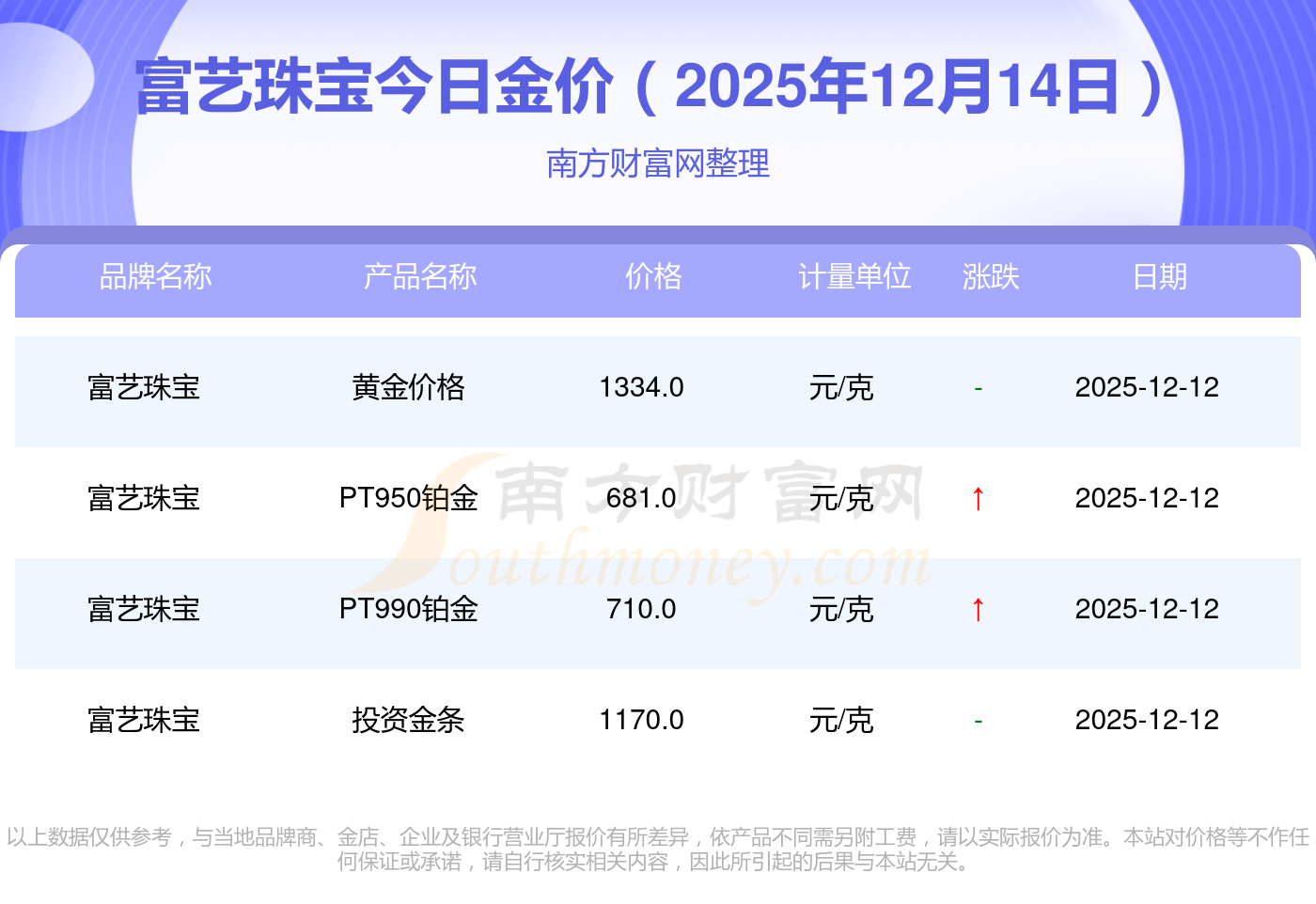Select 富艺珠宝 in the 投资金条 row

pyautogui.click(x=144, y=720)
